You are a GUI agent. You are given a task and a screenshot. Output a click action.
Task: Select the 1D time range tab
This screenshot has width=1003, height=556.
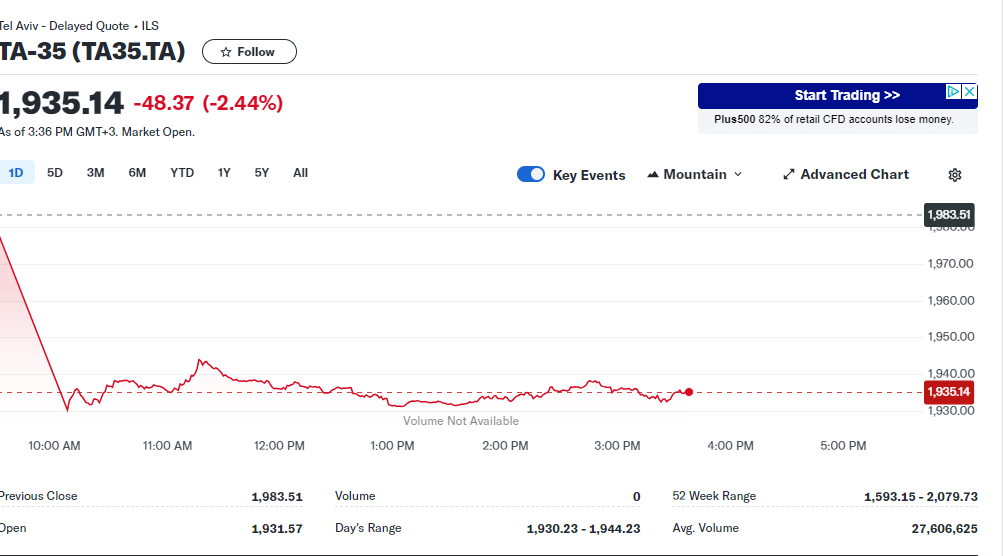[x=16, y=173]
